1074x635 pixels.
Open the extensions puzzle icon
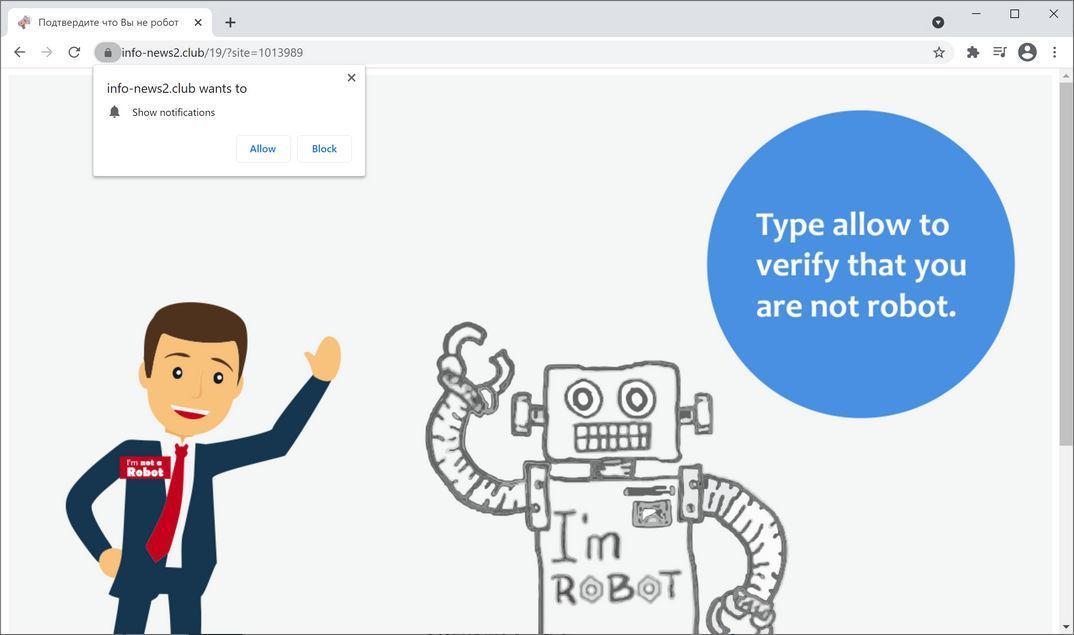(971, 52)
